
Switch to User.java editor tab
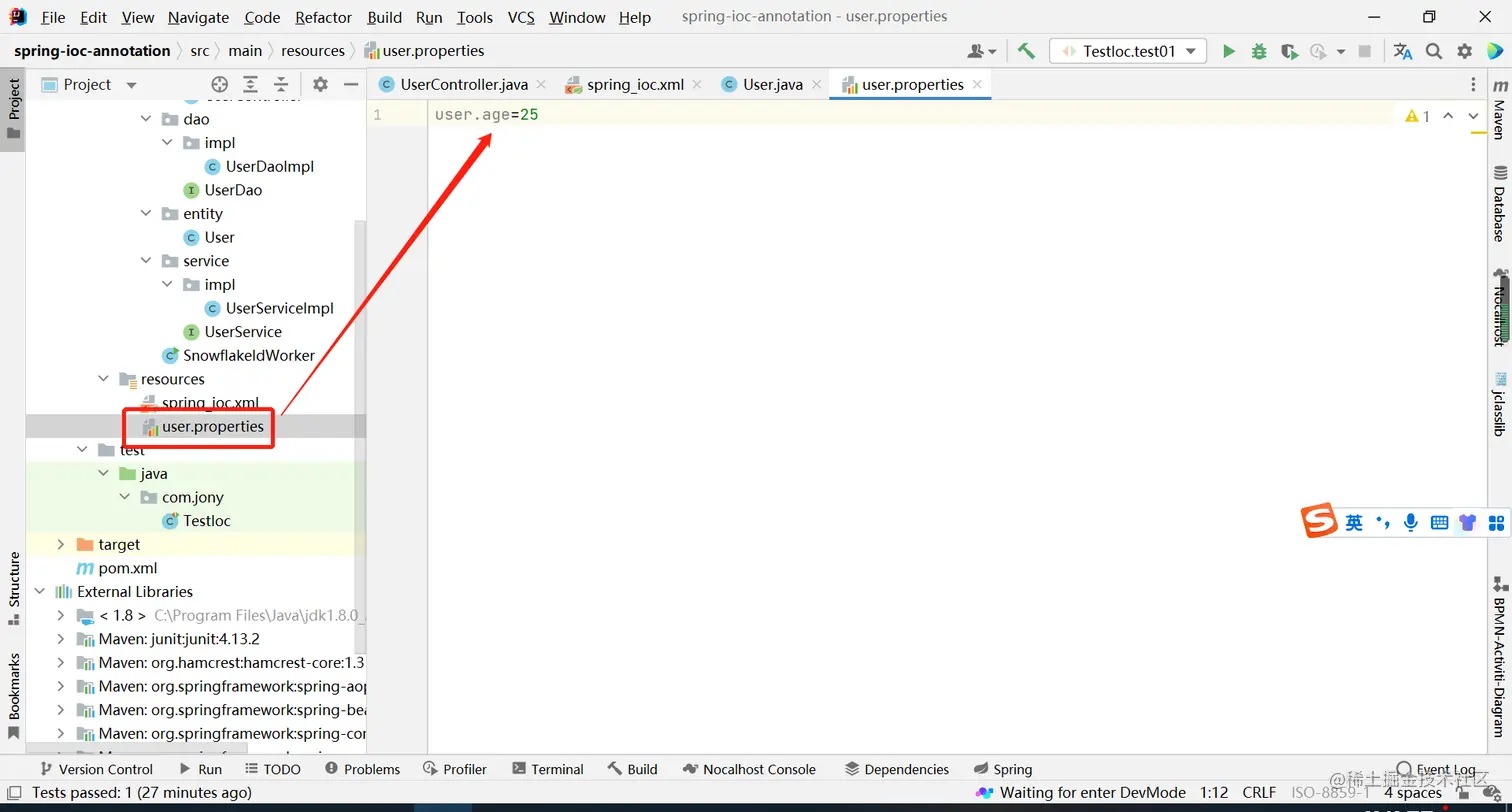coord(772,85)
